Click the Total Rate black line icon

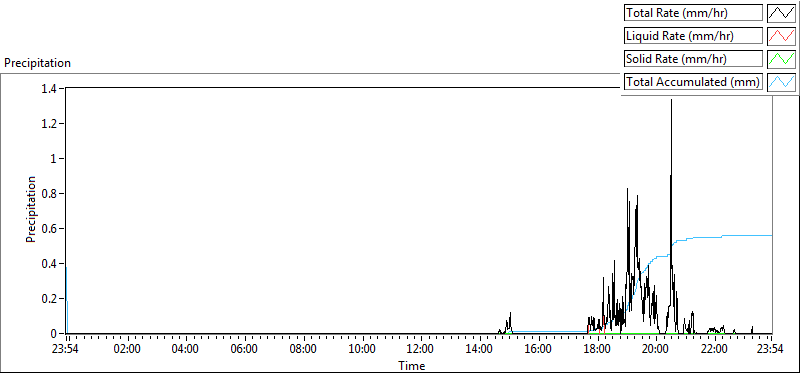coord(781,13)
